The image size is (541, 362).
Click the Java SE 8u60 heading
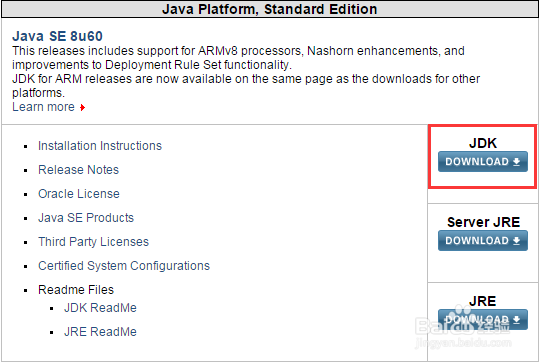(x=57, y=36)
